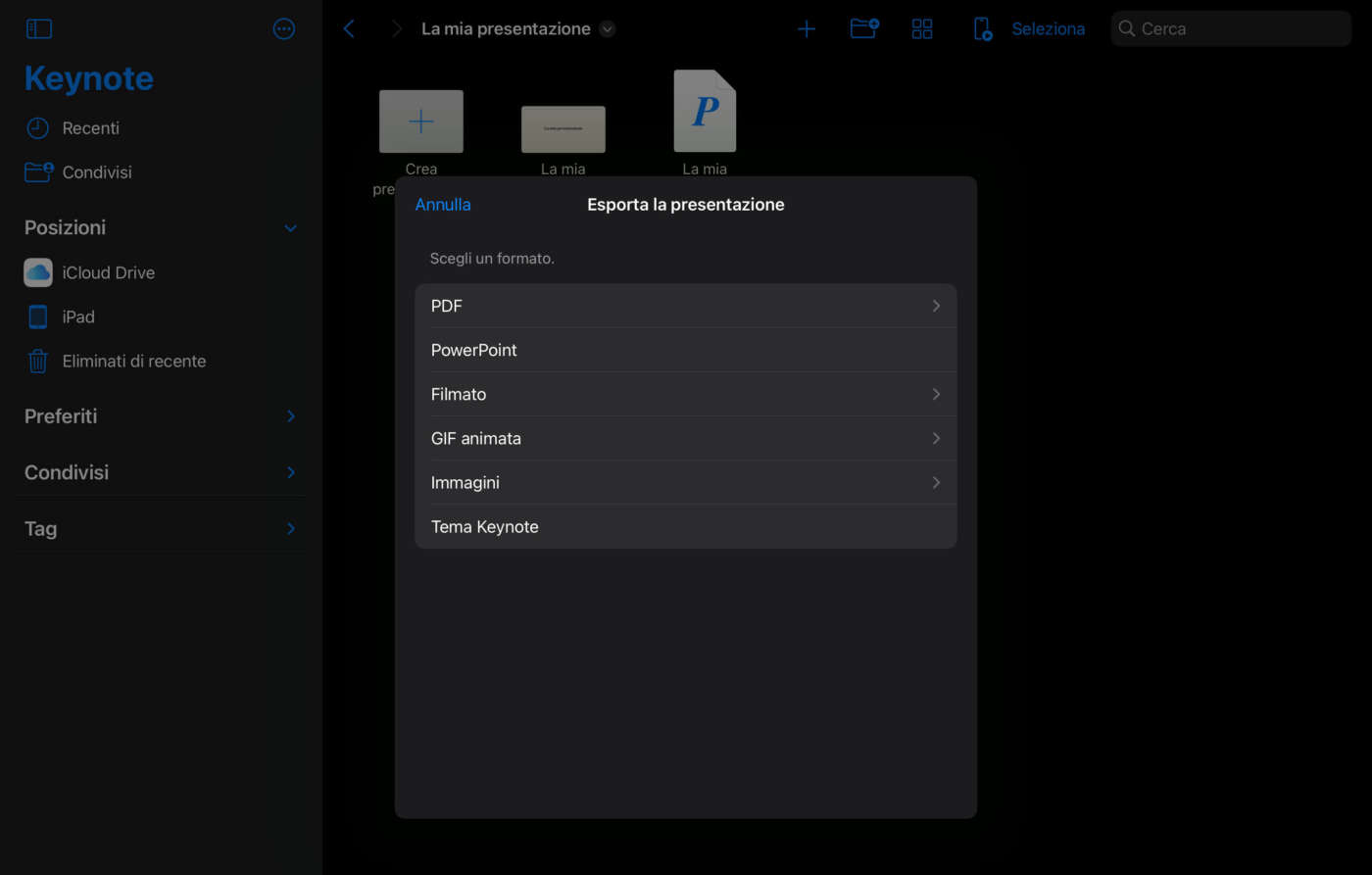Viewport: 1372px width, 875px height.
Task: Open the PowerPoint file with P icon
Action: click(x=705, y=111)
